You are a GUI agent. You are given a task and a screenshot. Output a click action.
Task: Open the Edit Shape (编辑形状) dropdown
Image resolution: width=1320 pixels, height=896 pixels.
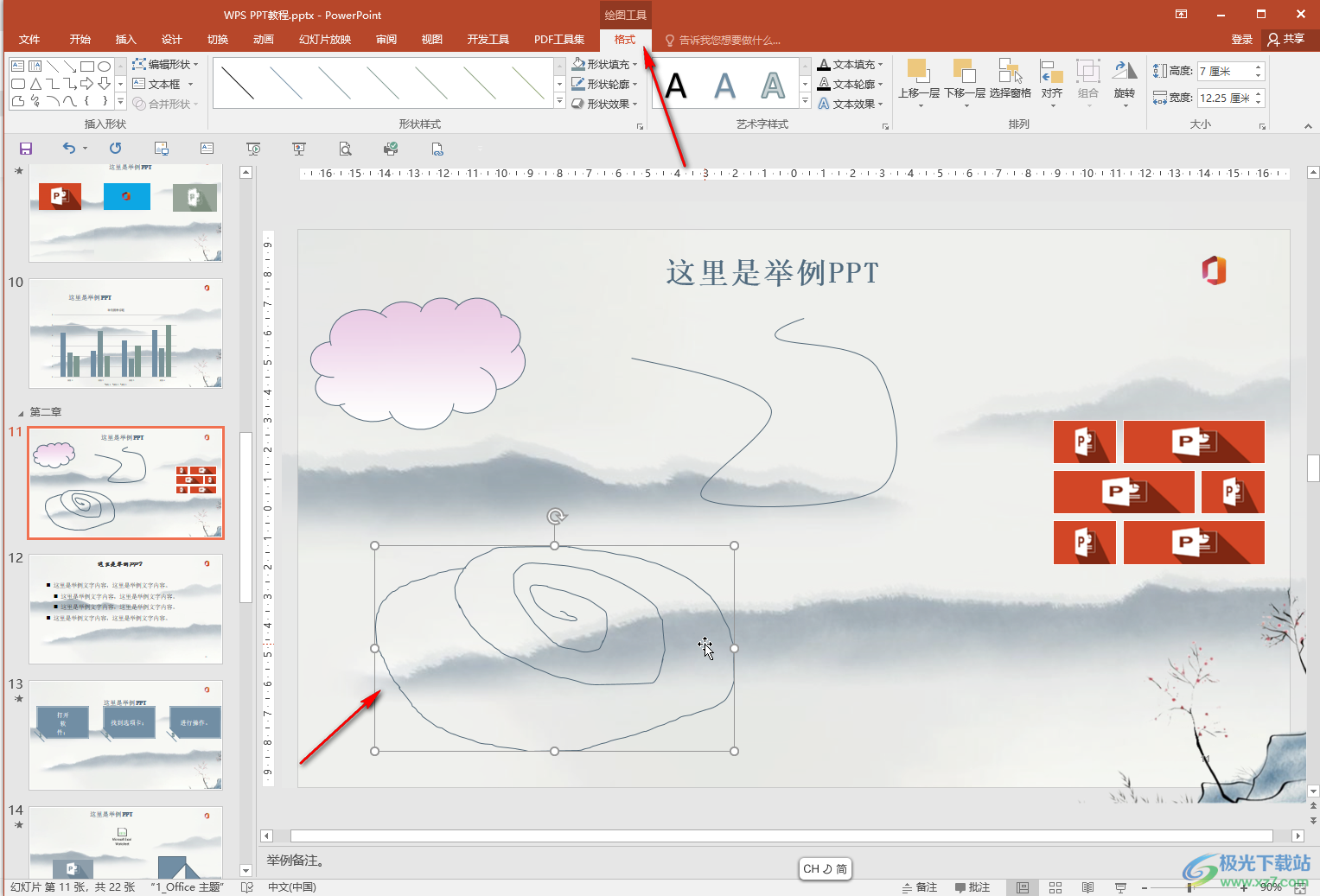point(165,64)
